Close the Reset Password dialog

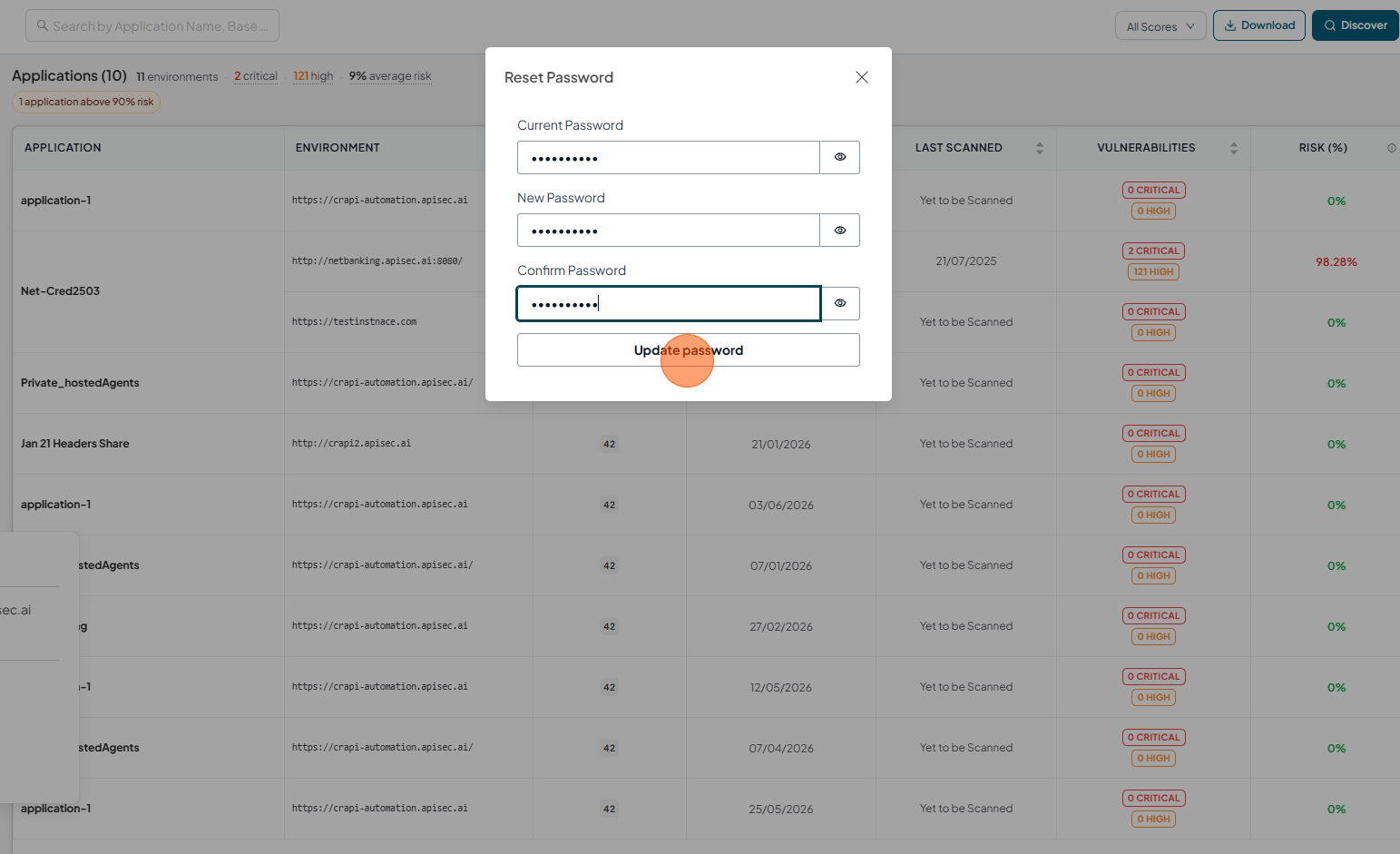862,77
